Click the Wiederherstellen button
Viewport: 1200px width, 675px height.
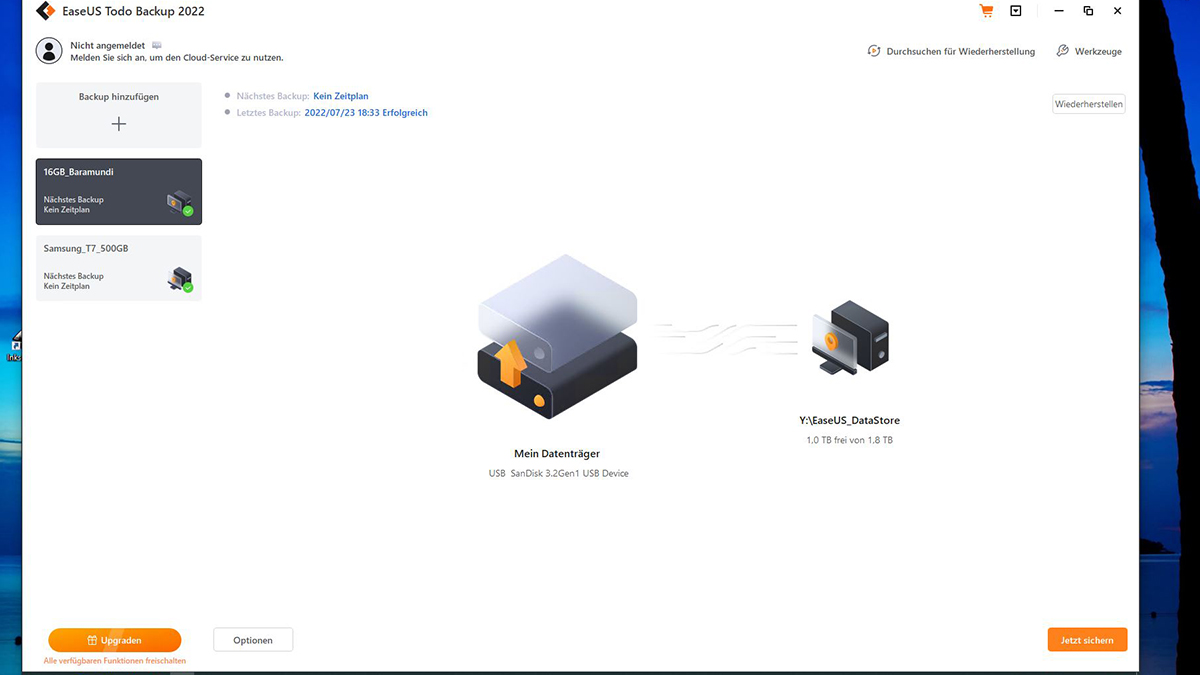[1089, 104]
